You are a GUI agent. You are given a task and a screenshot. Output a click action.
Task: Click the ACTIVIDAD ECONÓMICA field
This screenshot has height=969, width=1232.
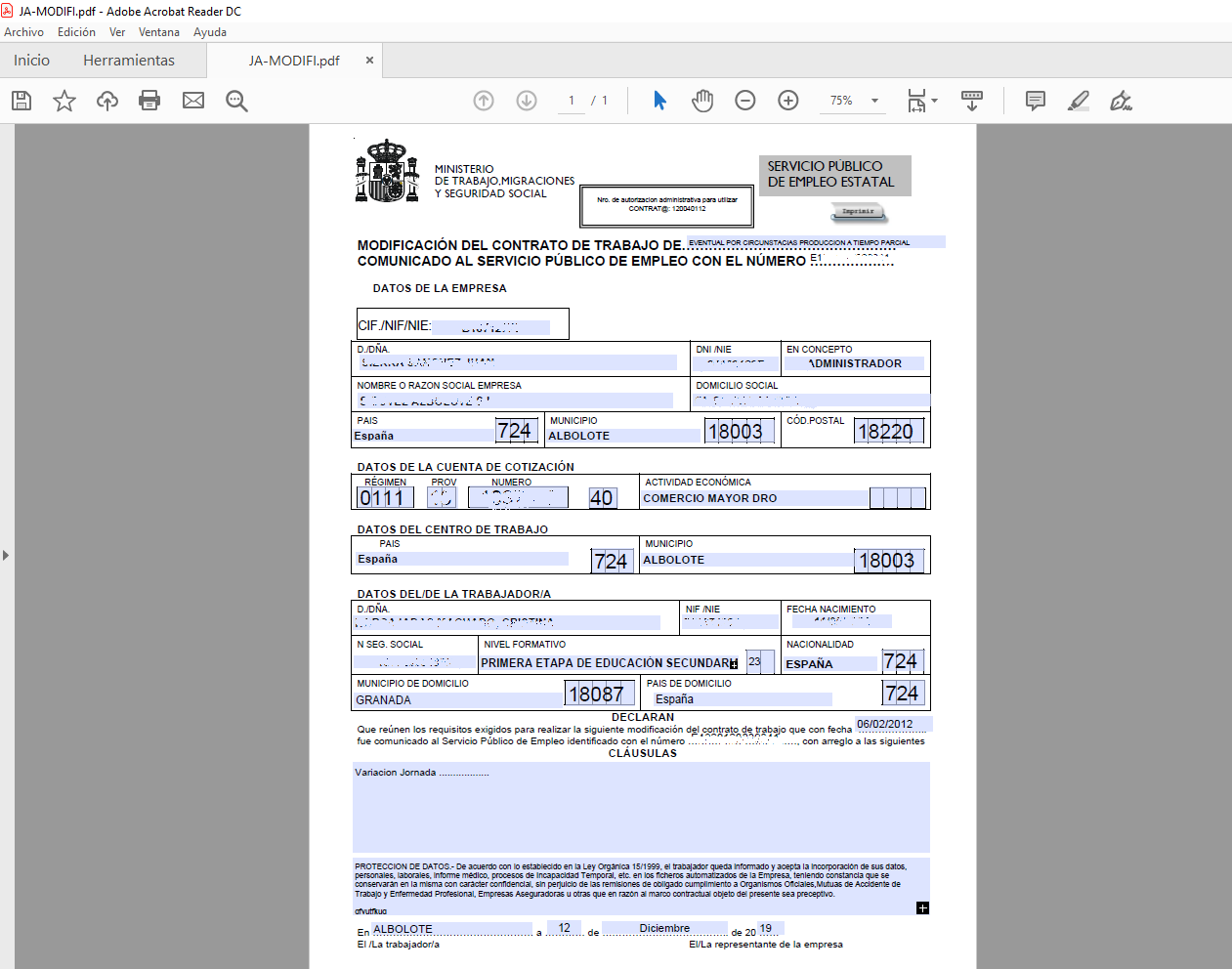(x=755, y=498)
